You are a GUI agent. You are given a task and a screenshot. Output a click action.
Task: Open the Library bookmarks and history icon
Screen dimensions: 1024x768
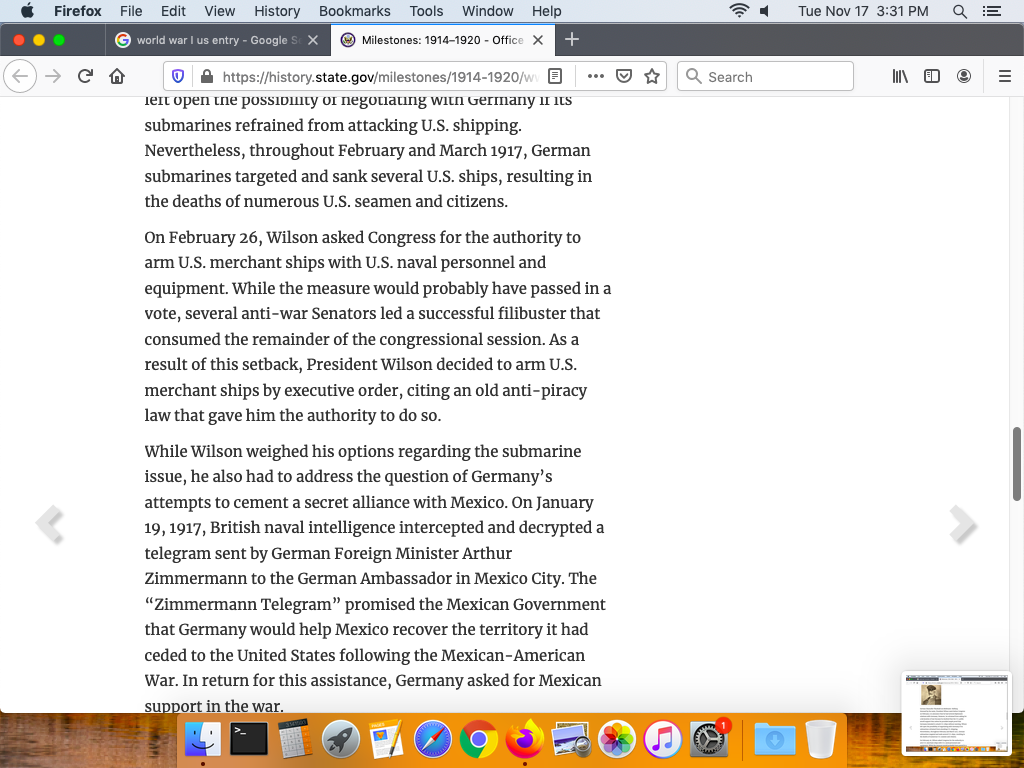900,77
